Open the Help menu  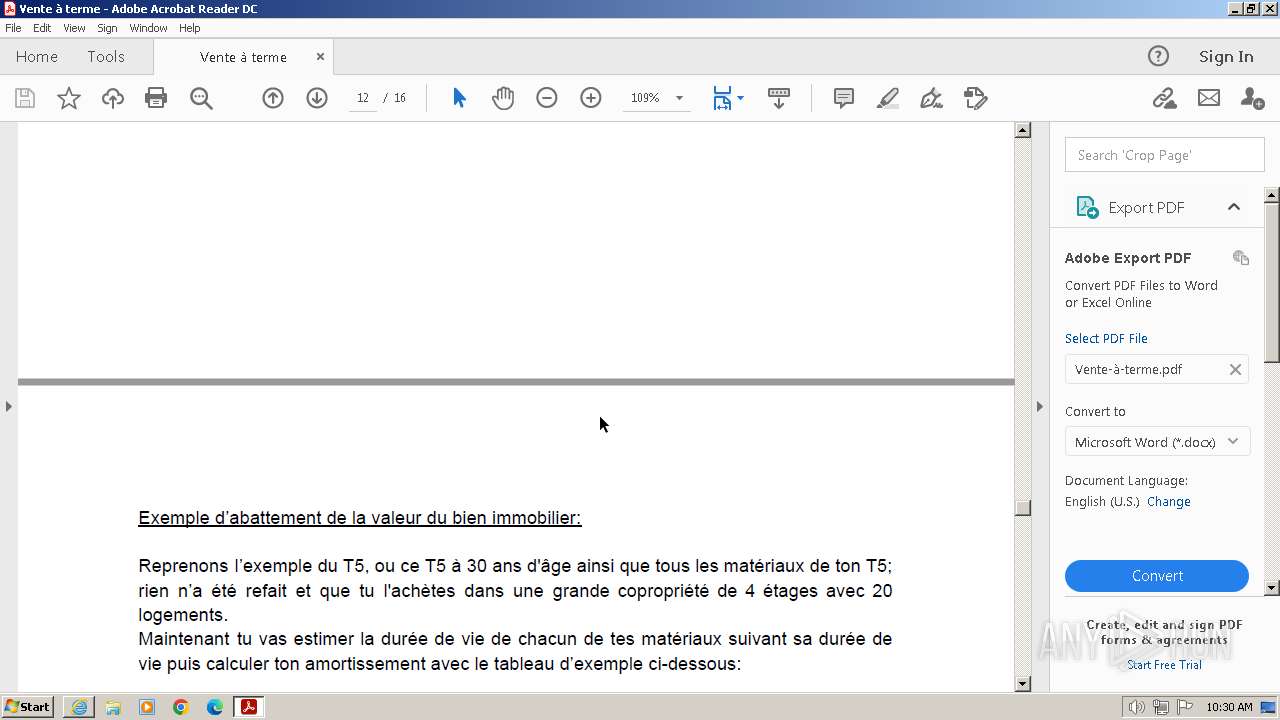tap(189, 28)
